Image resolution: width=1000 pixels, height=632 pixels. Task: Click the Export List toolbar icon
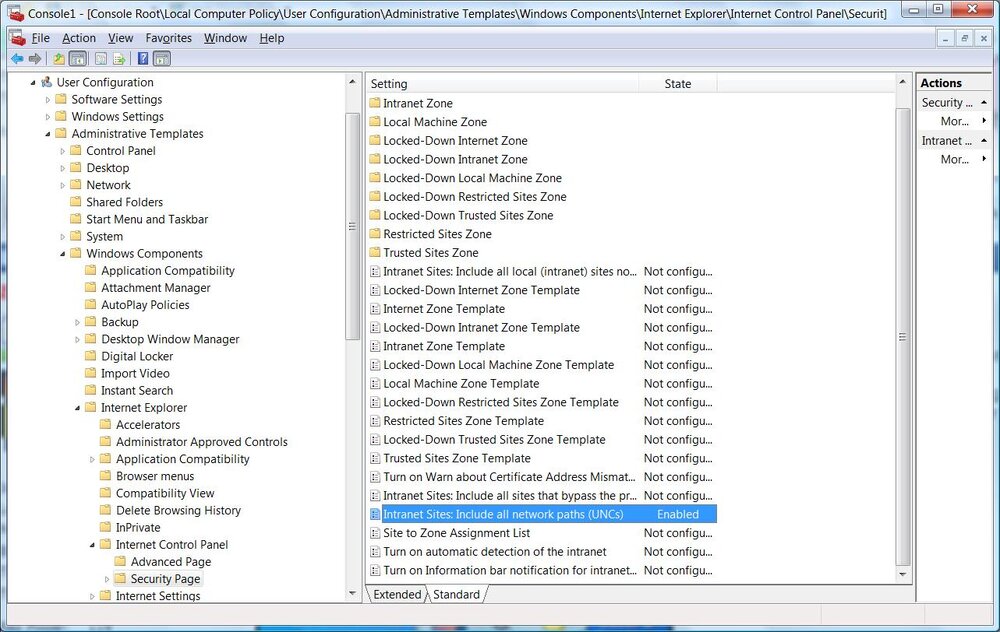[x=119, y=59]
